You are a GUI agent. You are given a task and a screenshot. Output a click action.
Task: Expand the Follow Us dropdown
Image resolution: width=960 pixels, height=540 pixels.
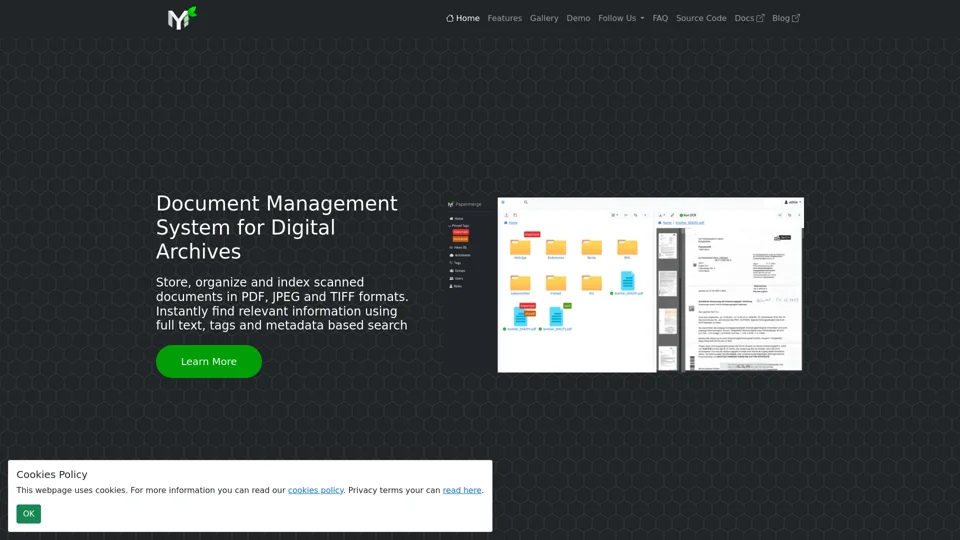tap(621, 18)
